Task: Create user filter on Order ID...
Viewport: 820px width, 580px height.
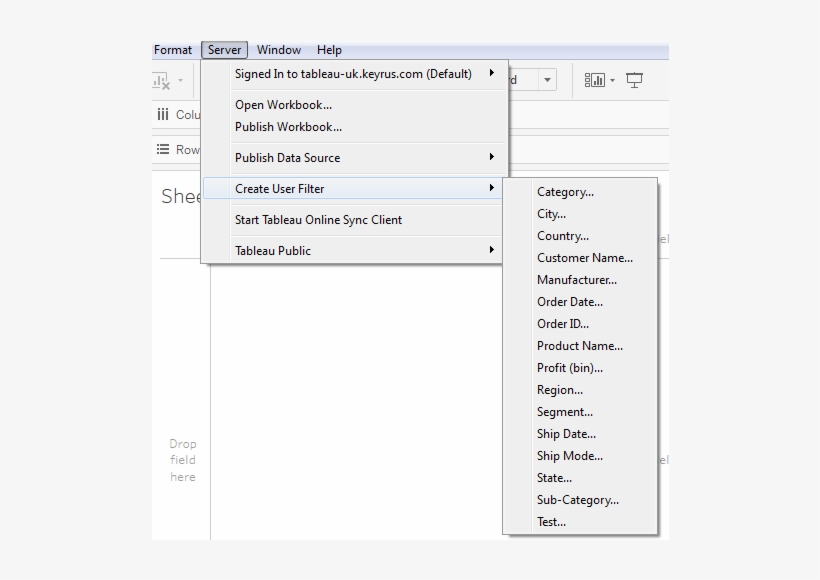Action: point(580,324)
